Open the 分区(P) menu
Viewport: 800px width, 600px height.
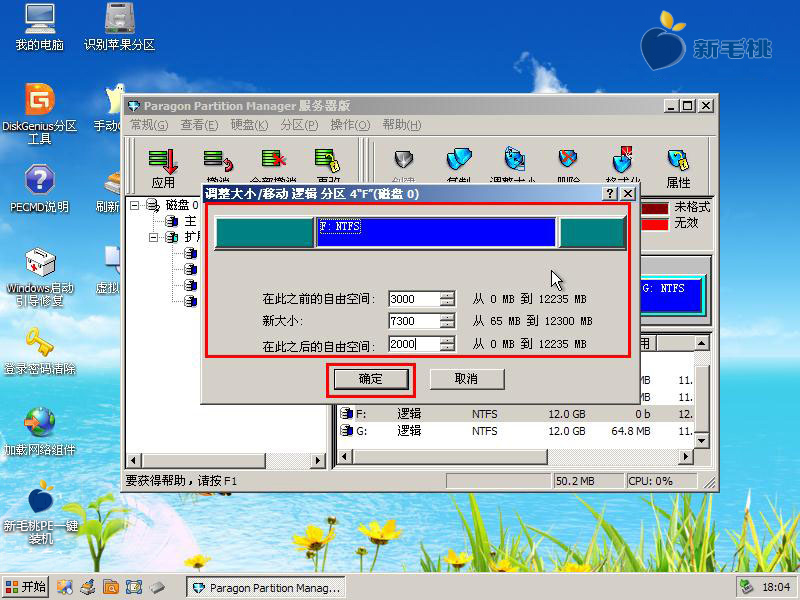tap(299, 125)
